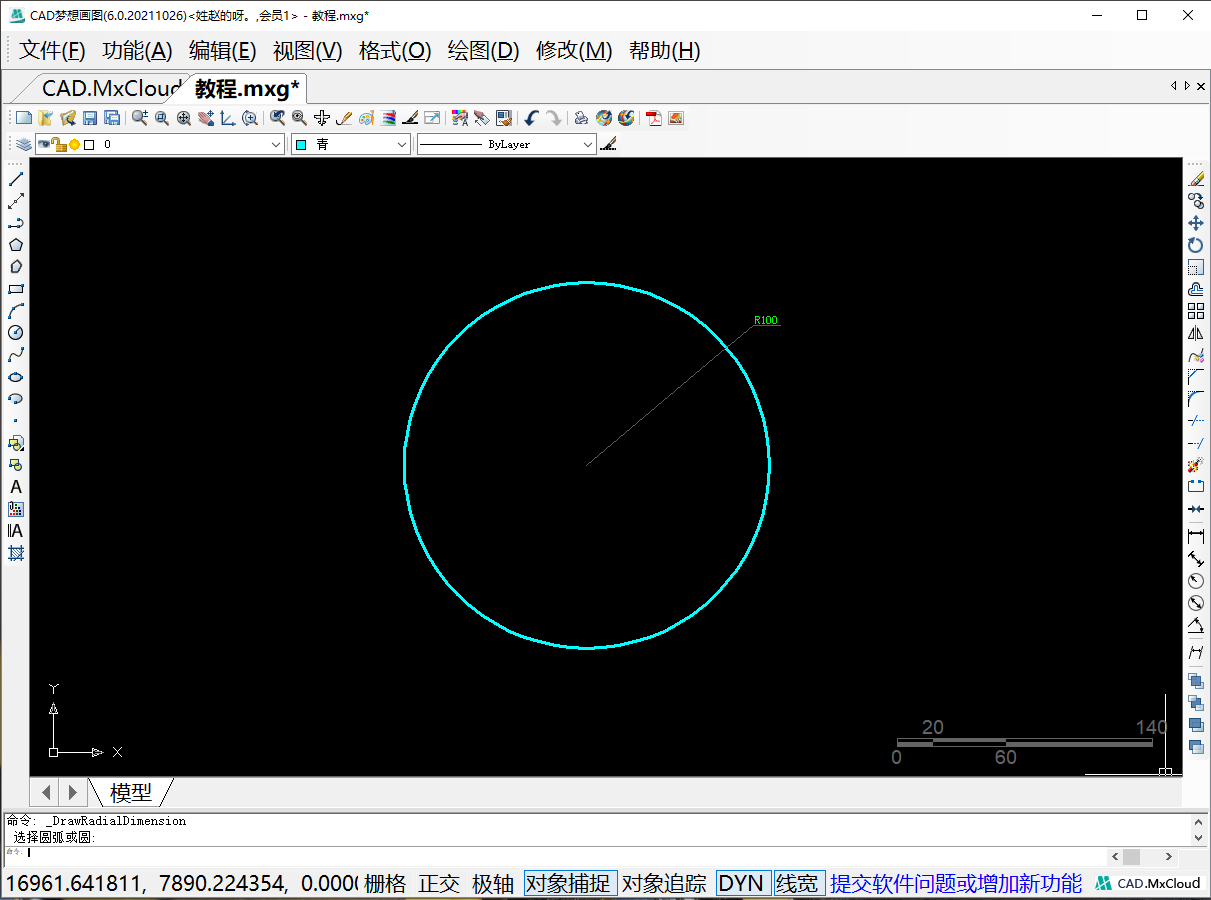Enable 正交 ortho mode
The height and width of the screenshot is (900, 1211).
(x=439, y=884)
